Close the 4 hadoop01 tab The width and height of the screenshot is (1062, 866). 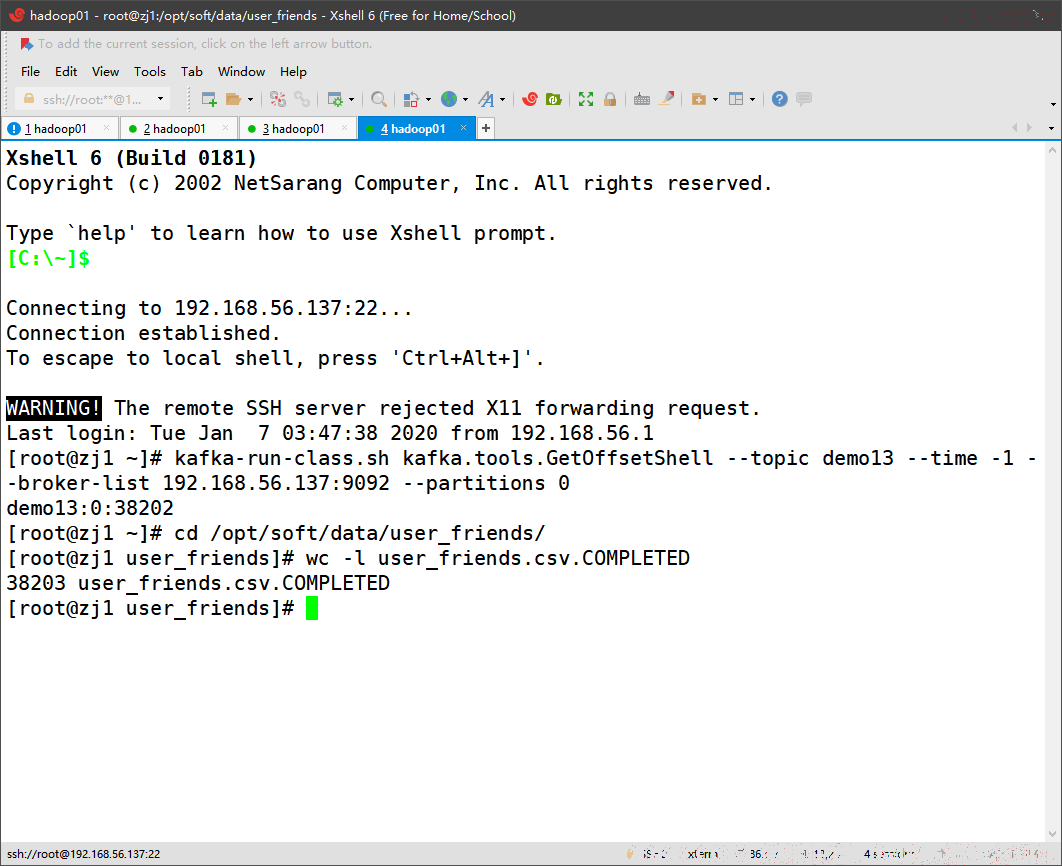point(463,127)
